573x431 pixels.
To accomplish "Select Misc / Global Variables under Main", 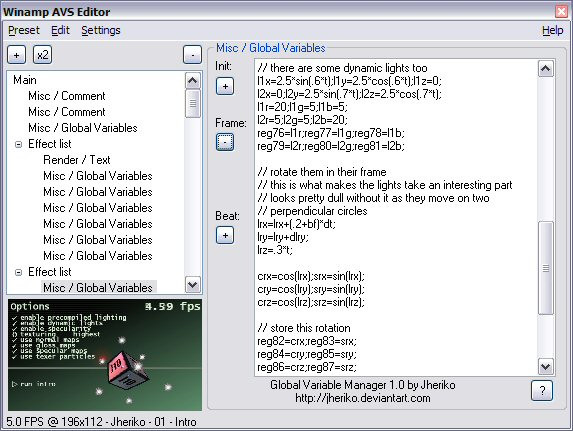I will pyautogui.click(x=83, y=128).
